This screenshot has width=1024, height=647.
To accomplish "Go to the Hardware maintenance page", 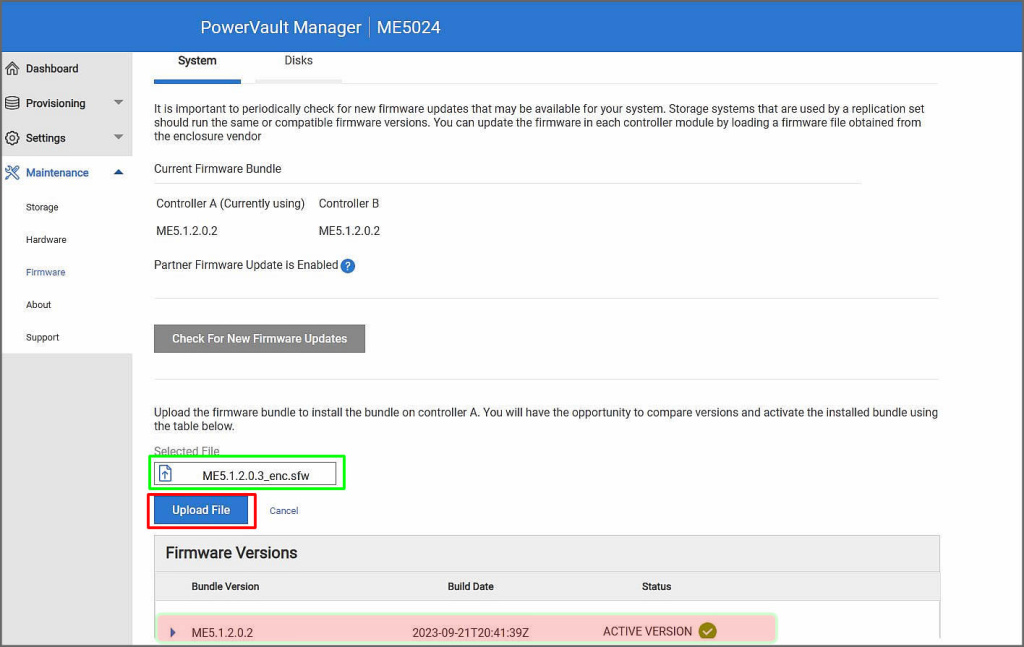I will (x=46, y=240).
